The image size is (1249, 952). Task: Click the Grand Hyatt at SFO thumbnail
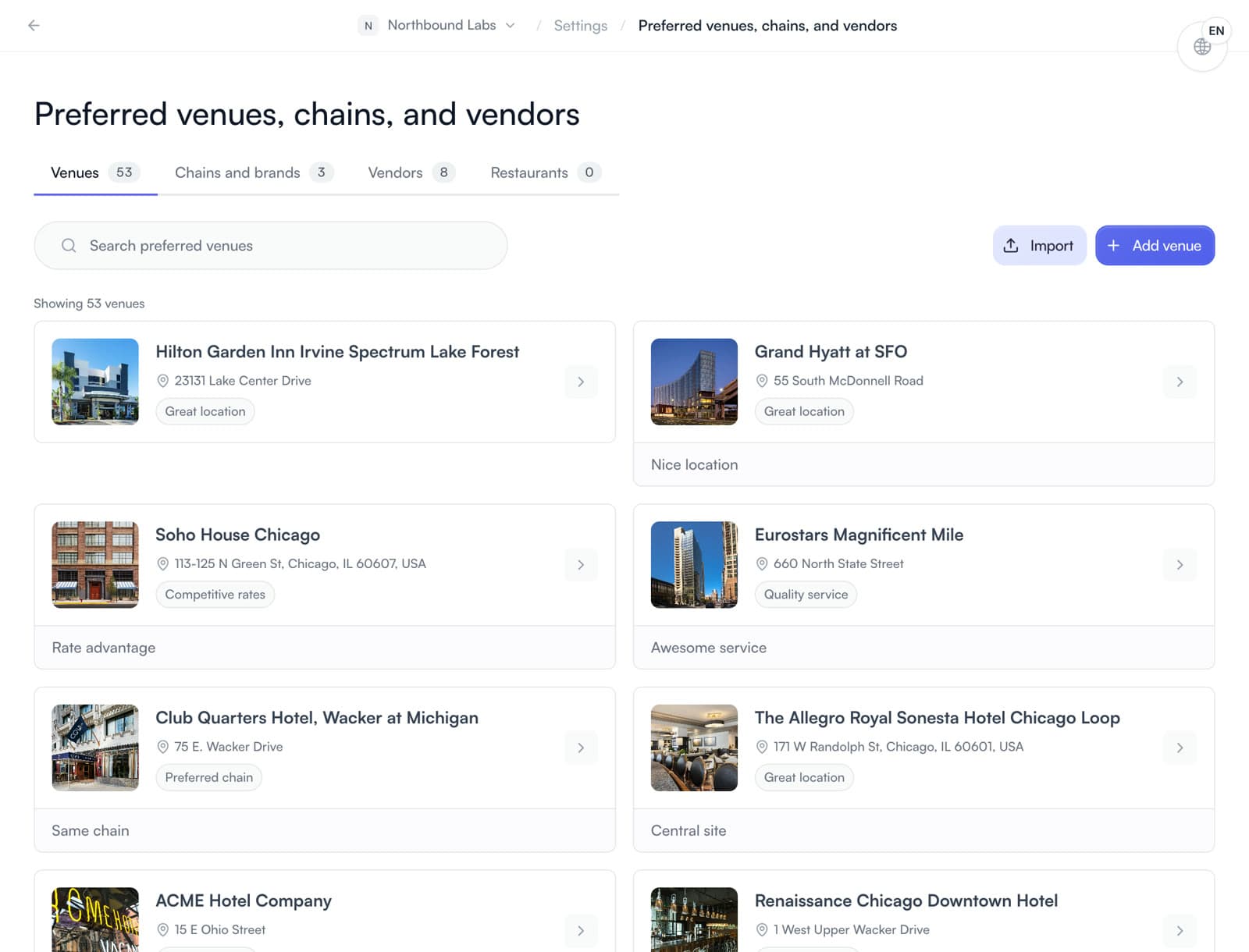[694, 382]
